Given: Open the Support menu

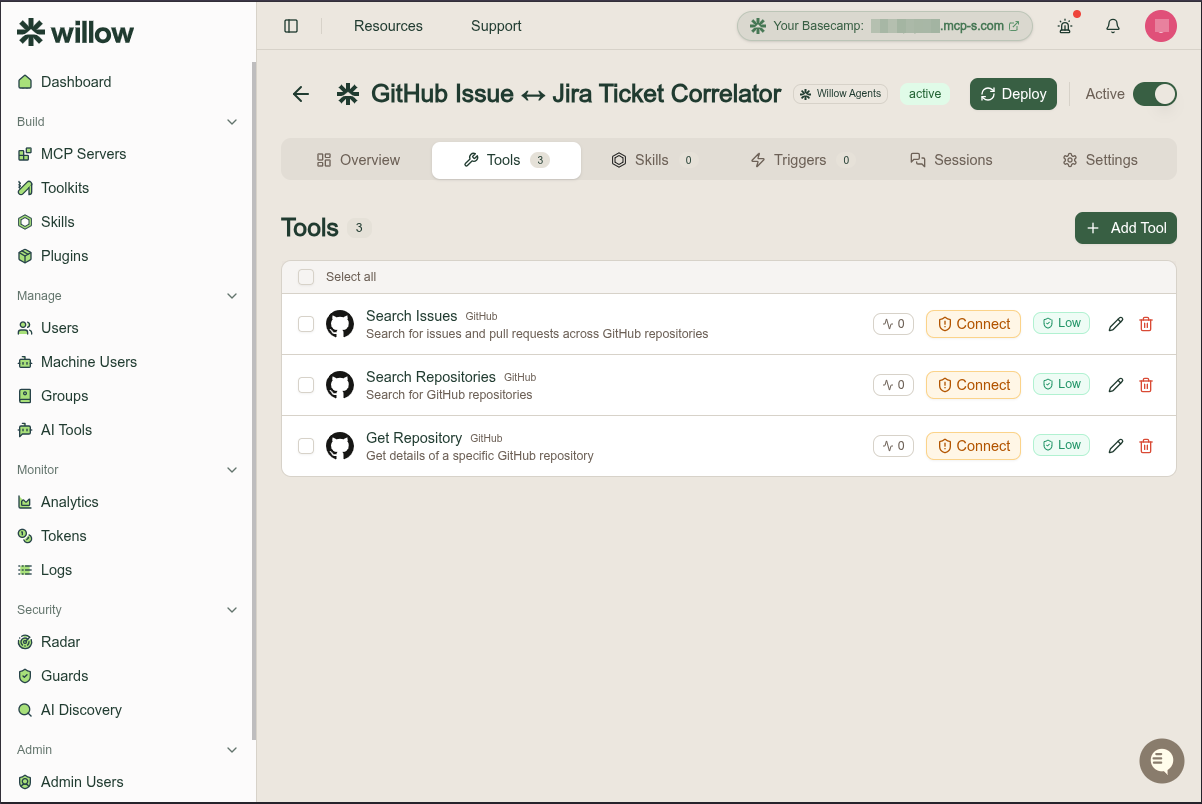Looking at the screenshot, I should tap(496, 26).
